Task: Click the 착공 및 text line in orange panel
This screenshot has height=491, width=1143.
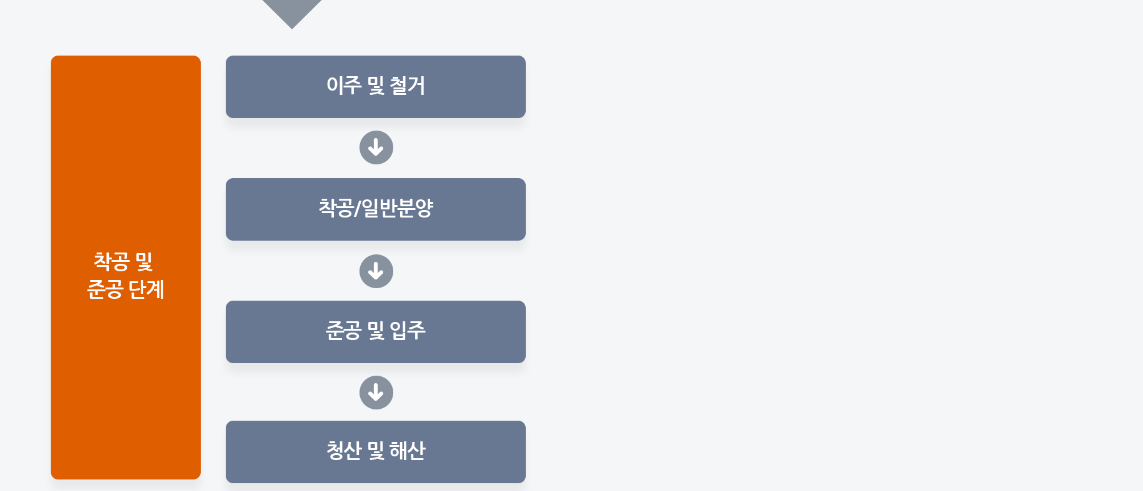Action: tap(123, 261)
